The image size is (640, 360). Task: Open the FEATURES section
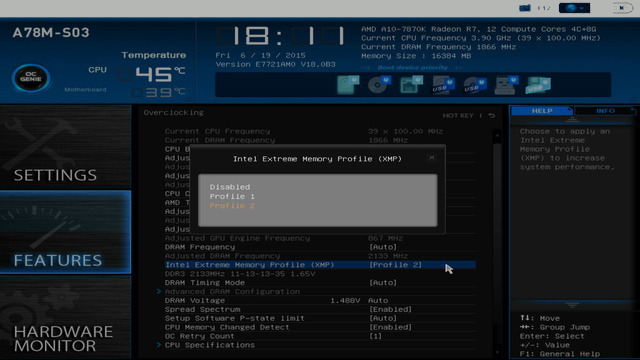(x=65, y=232)
